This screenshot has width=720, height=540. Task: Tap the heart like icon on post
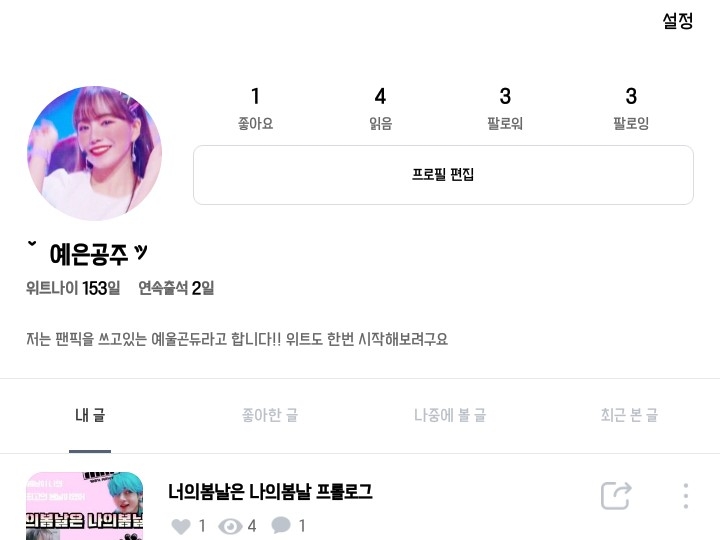[x=181, y=526]
